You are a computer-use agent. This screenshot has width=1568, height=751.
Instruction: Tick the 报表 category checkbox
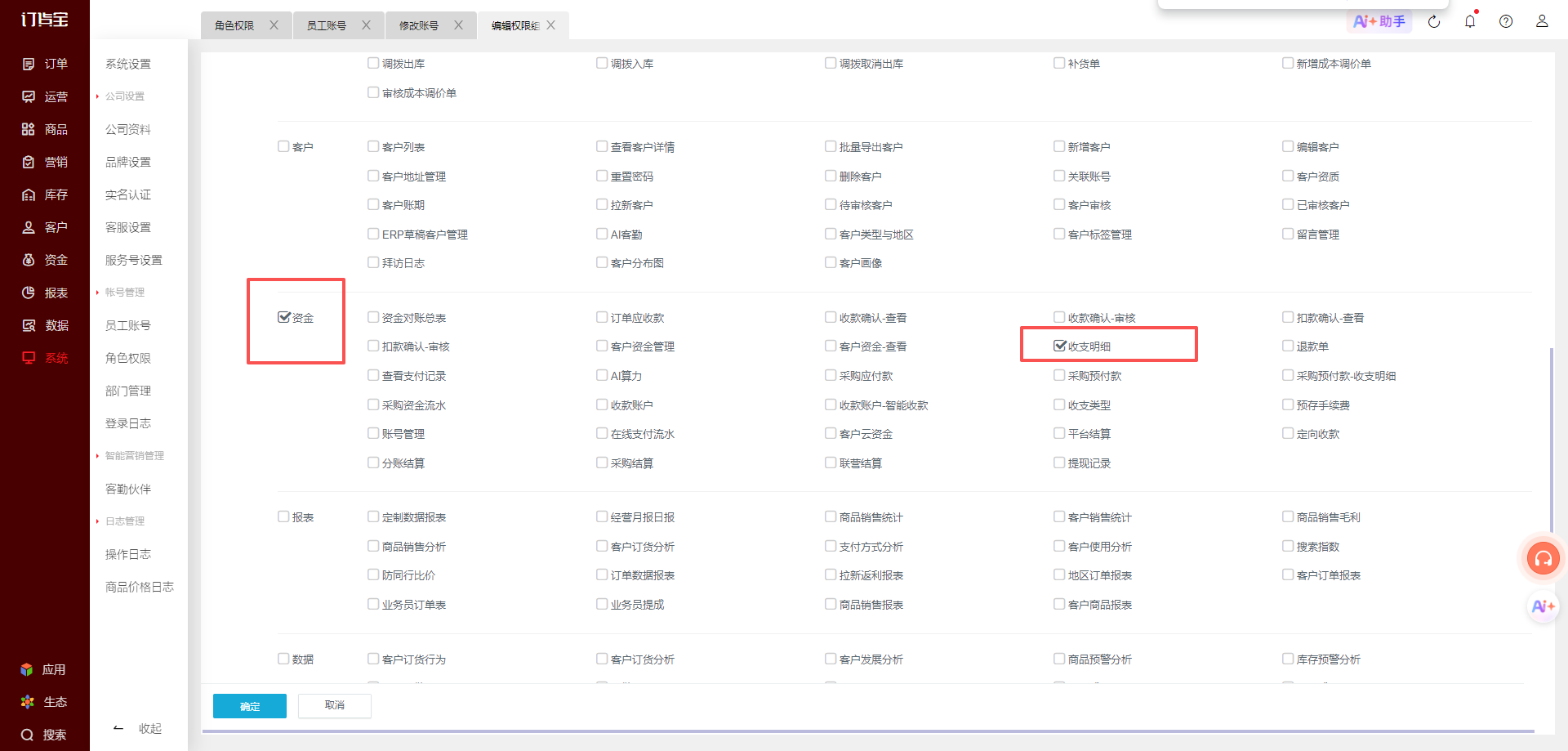pos(283,516)
